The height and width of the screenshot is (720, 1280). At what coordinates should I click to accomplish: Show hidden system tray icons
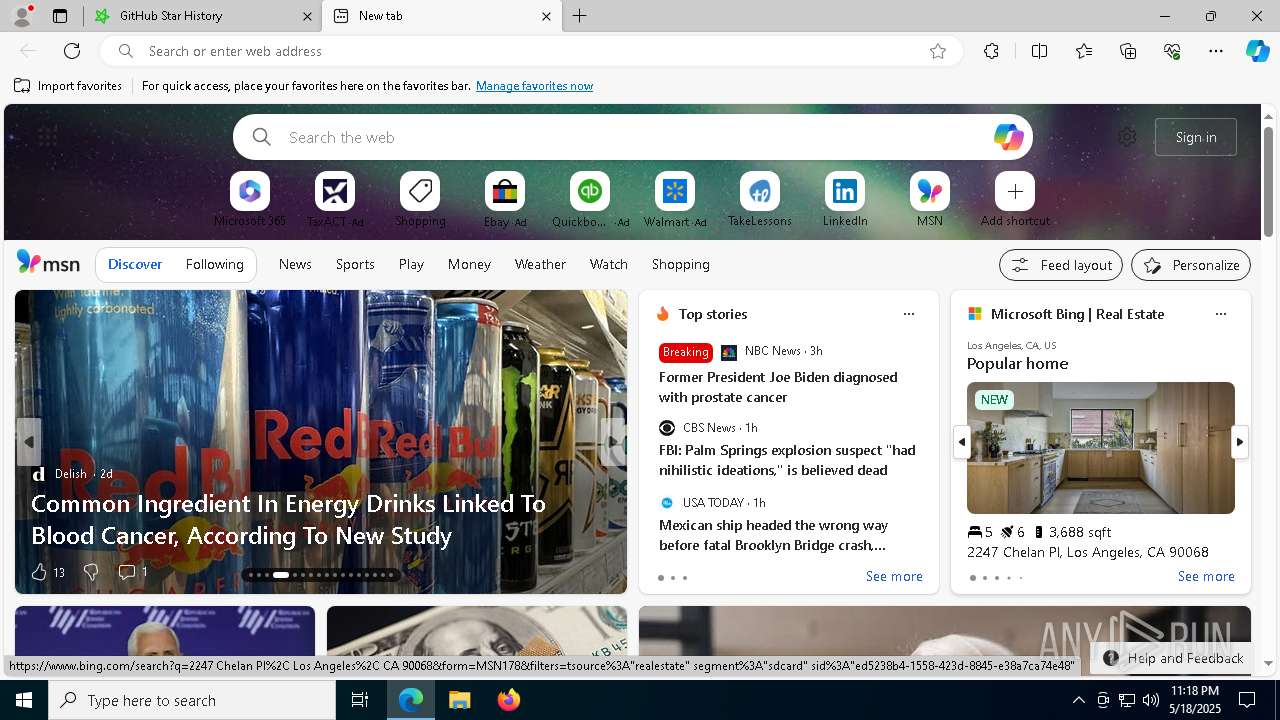tap(1078, 700)
